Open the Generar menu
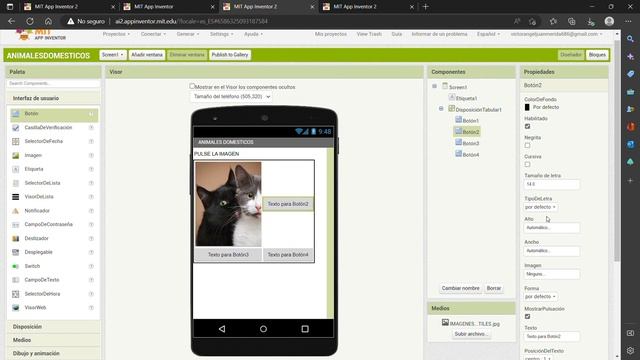This screenshot has height=360, width=640. [188, 34]
